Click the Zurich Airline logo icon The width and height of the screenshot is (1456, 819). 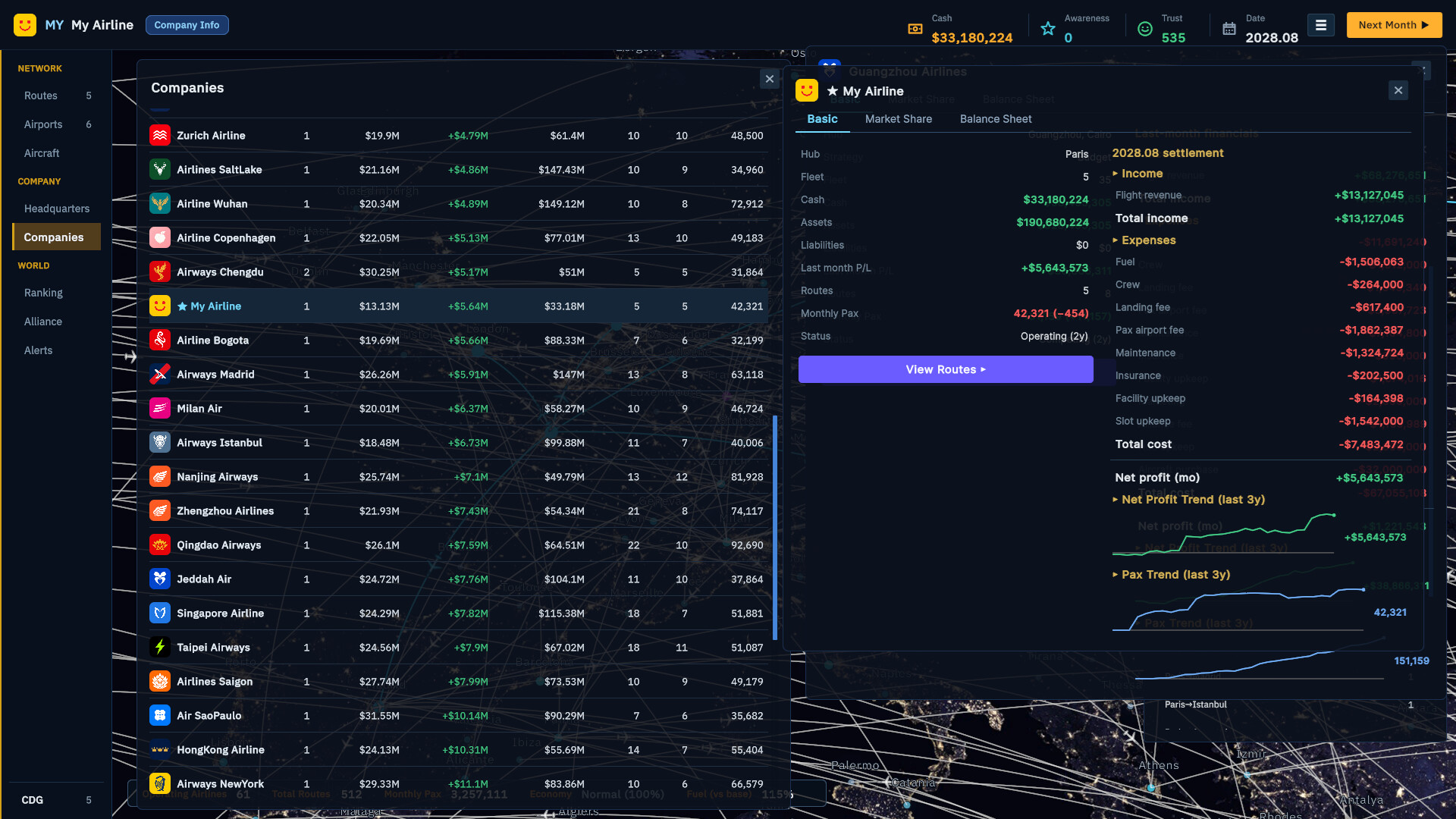(x=160, y=136)
